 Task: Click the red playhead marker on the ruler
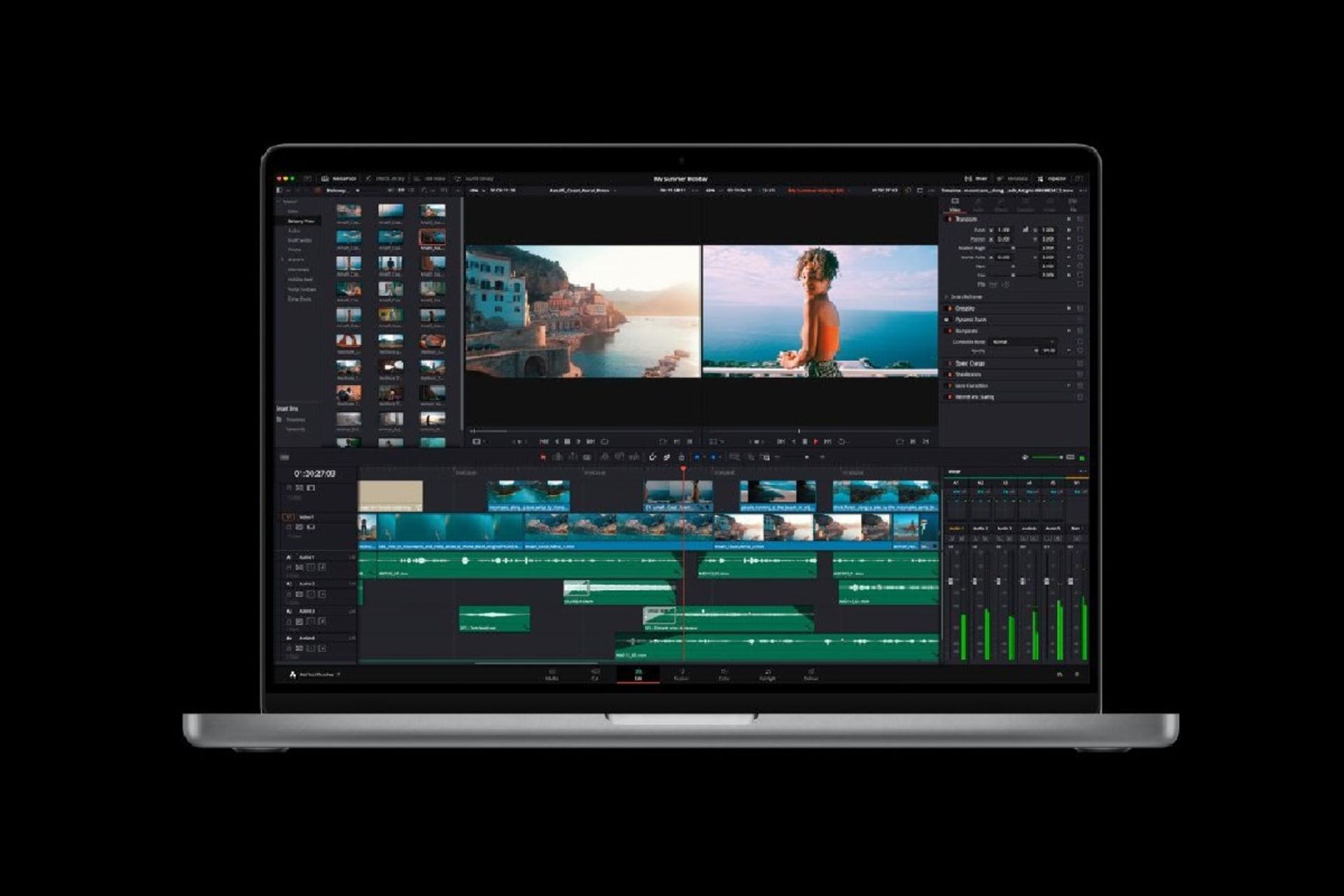683,469
